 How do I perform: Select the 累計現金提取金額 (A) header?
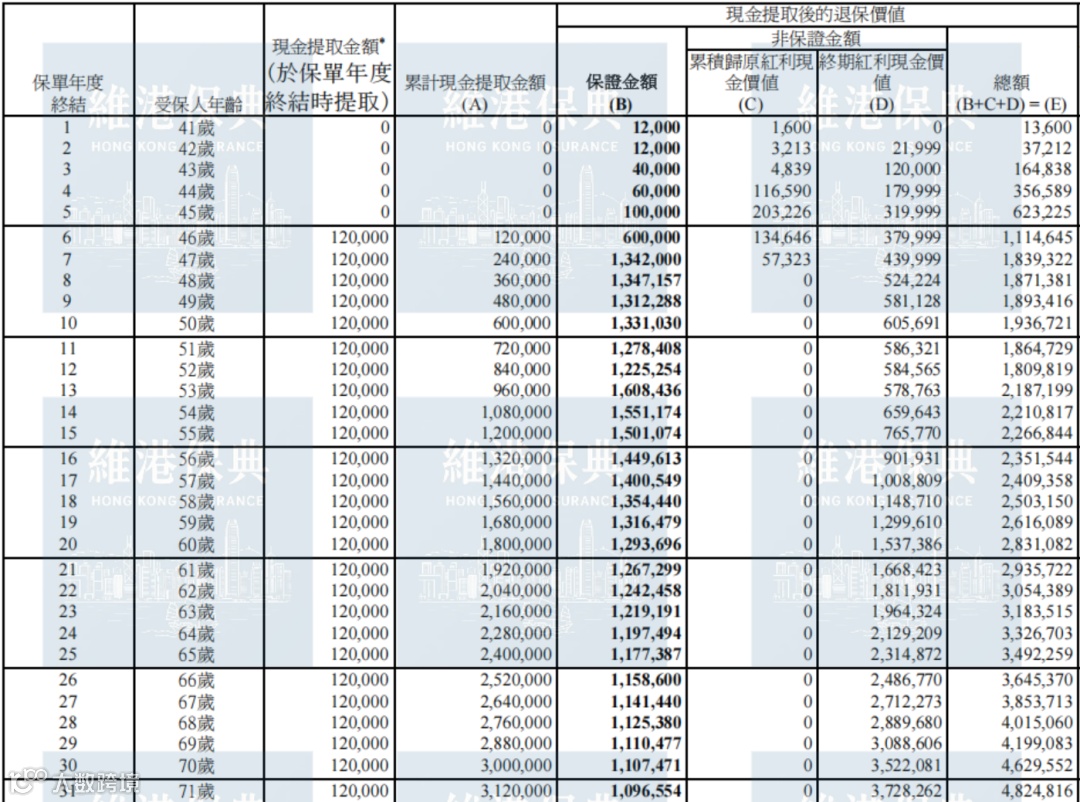coord(475,93)
